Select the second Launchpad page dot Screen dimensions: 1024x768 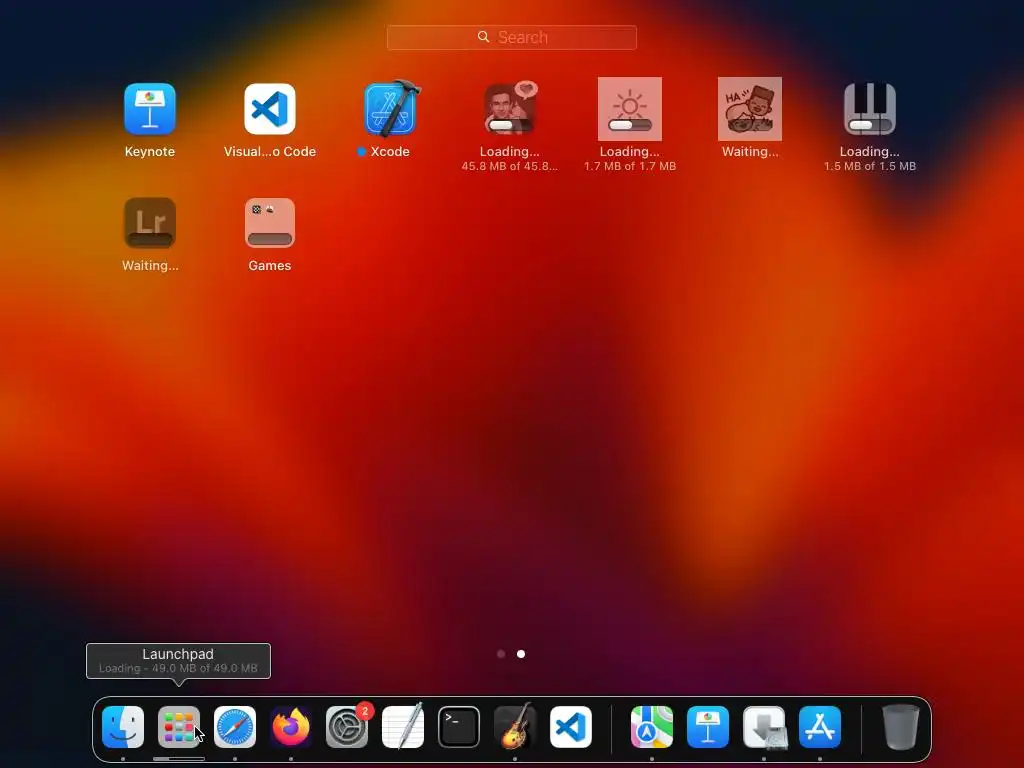521,654
